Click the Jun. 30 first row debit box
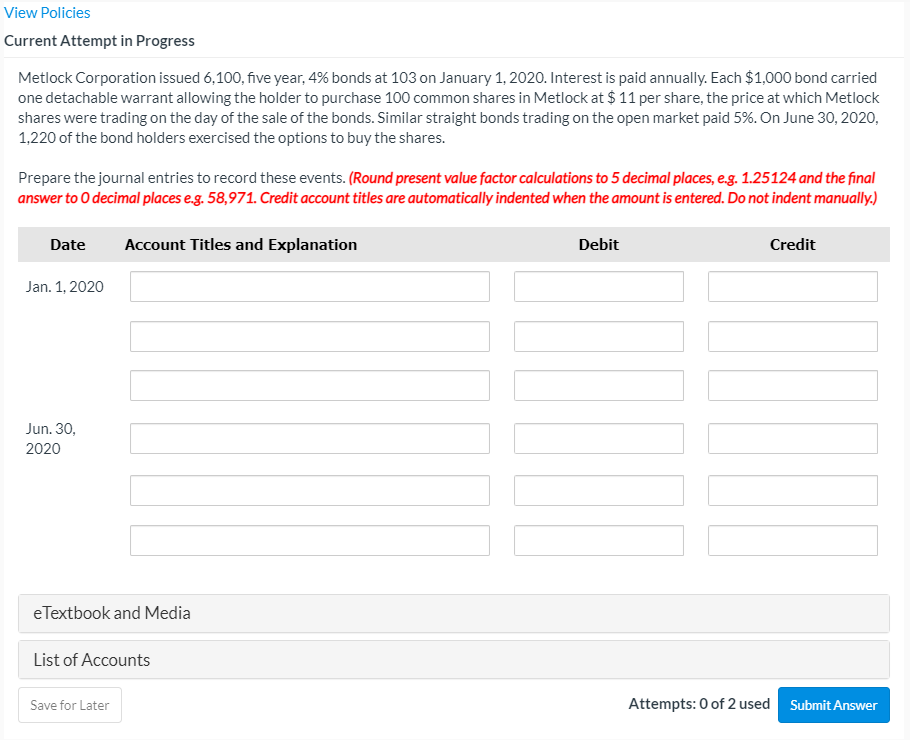The width and height of the screenshot is (910, 740). (598, 438)
